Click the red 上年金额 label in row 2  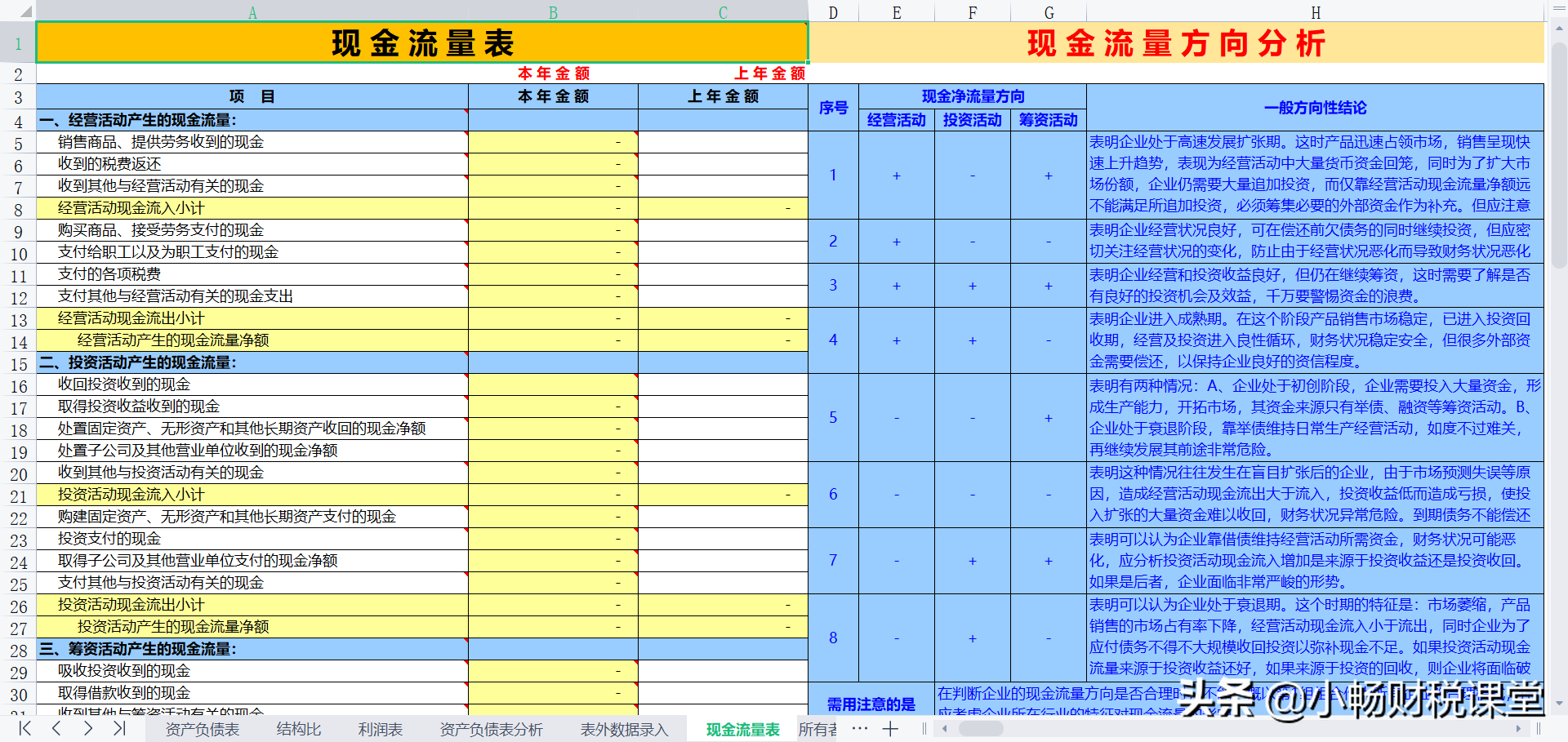(770, 73)
